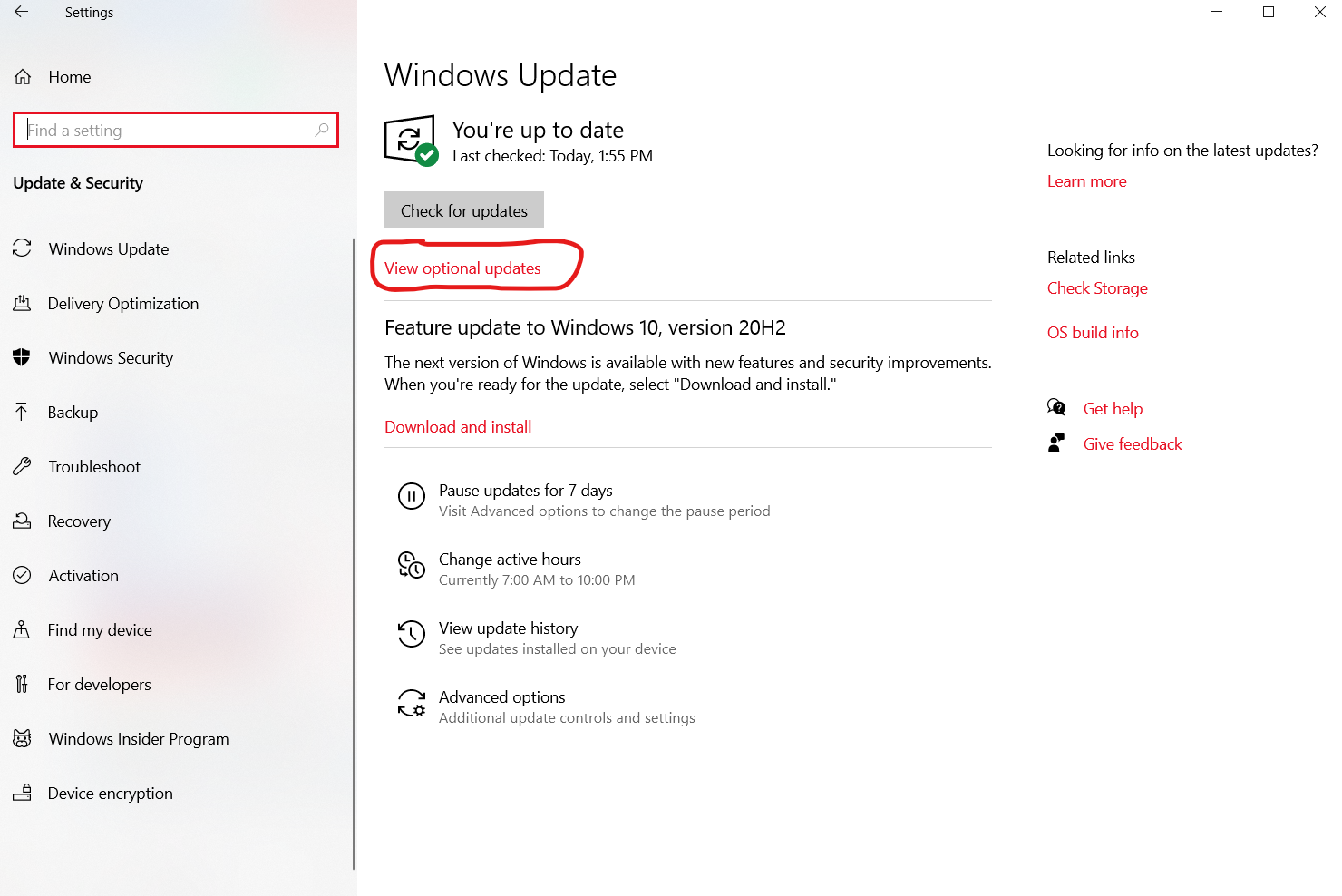Click the Check for updates button

[x=464, y=209]
